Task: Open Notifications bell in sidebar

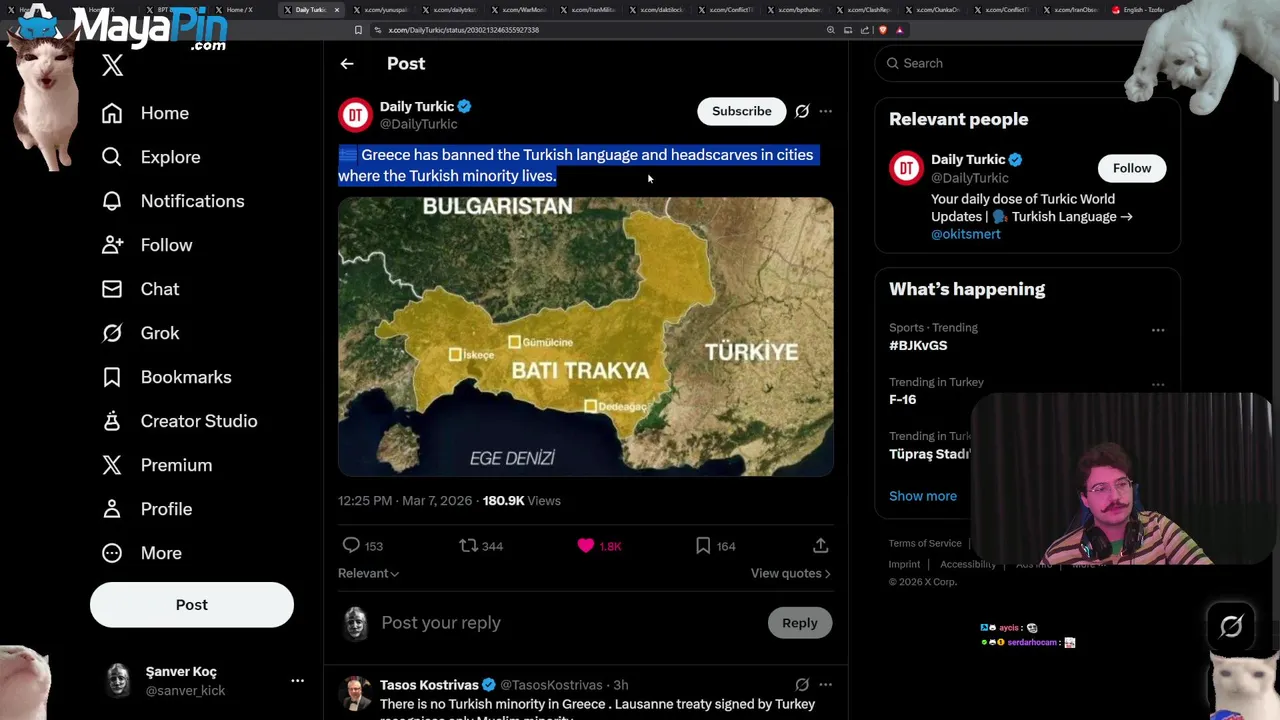Action: (112, 201)
